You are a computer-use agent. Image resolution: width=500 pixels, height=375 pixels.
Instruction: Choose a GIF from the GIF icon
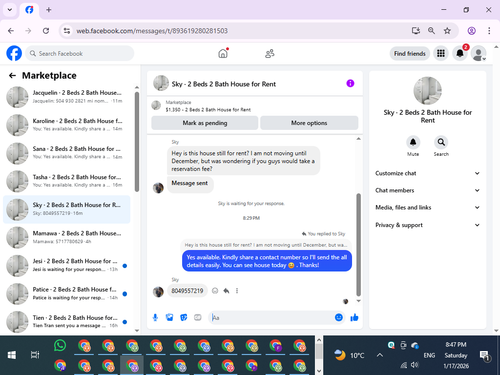click(198, 317)
